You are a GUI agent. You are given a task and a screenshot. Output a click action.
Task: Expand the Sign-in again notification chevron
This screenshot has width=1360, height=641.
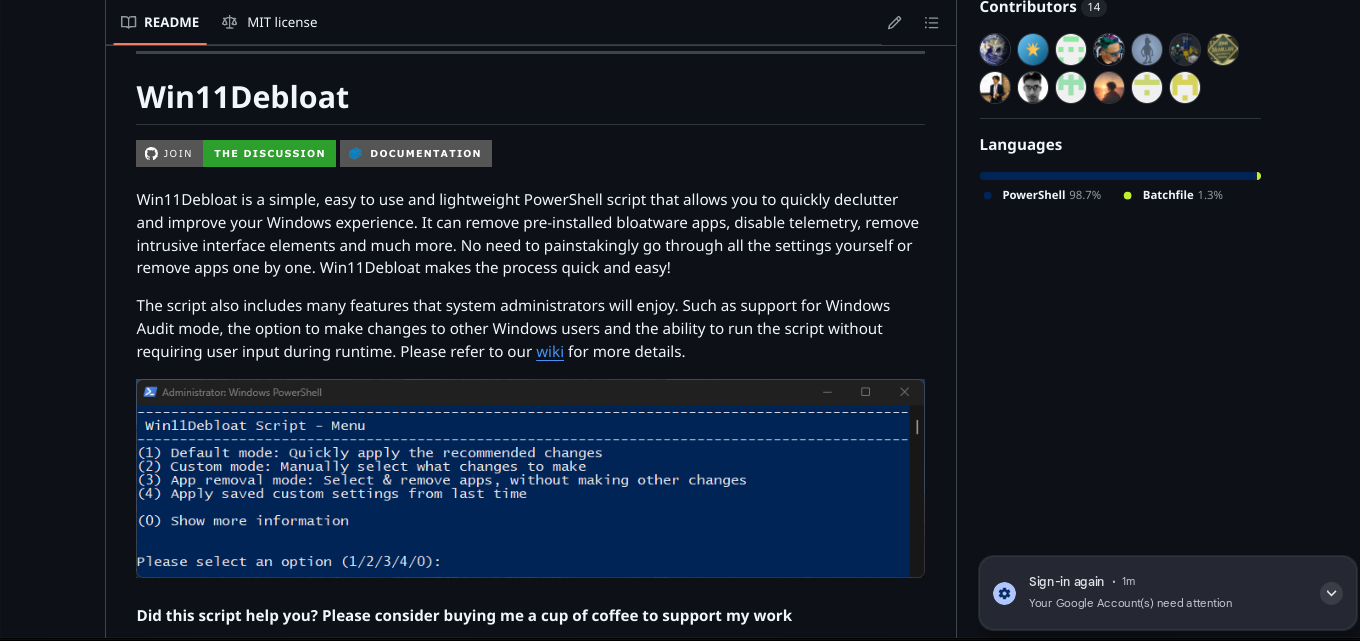1330,593
